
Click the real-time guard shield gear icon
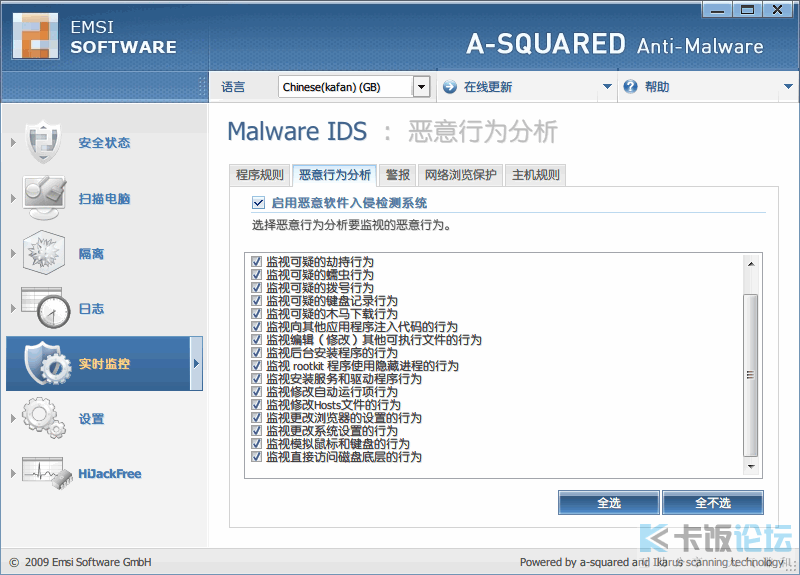point(48,363)
